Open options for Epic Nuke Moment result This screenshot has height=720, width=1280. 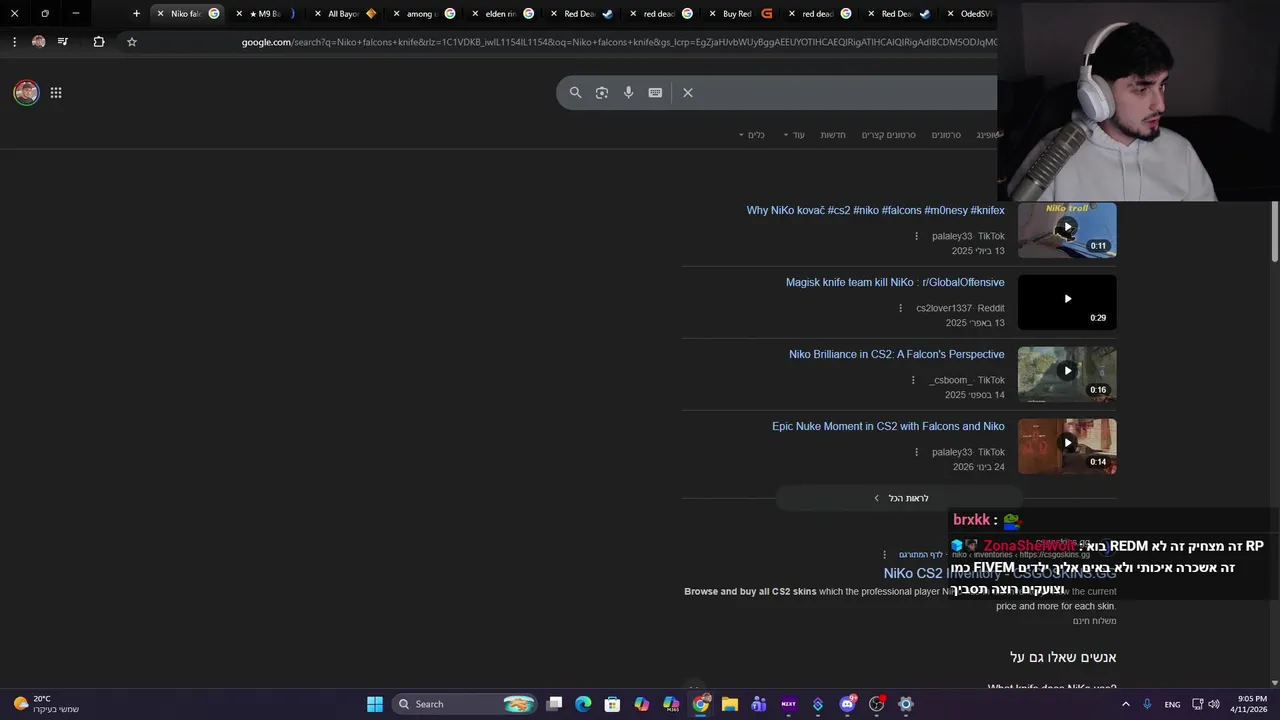pyautogui.click(x=916, y=452)
